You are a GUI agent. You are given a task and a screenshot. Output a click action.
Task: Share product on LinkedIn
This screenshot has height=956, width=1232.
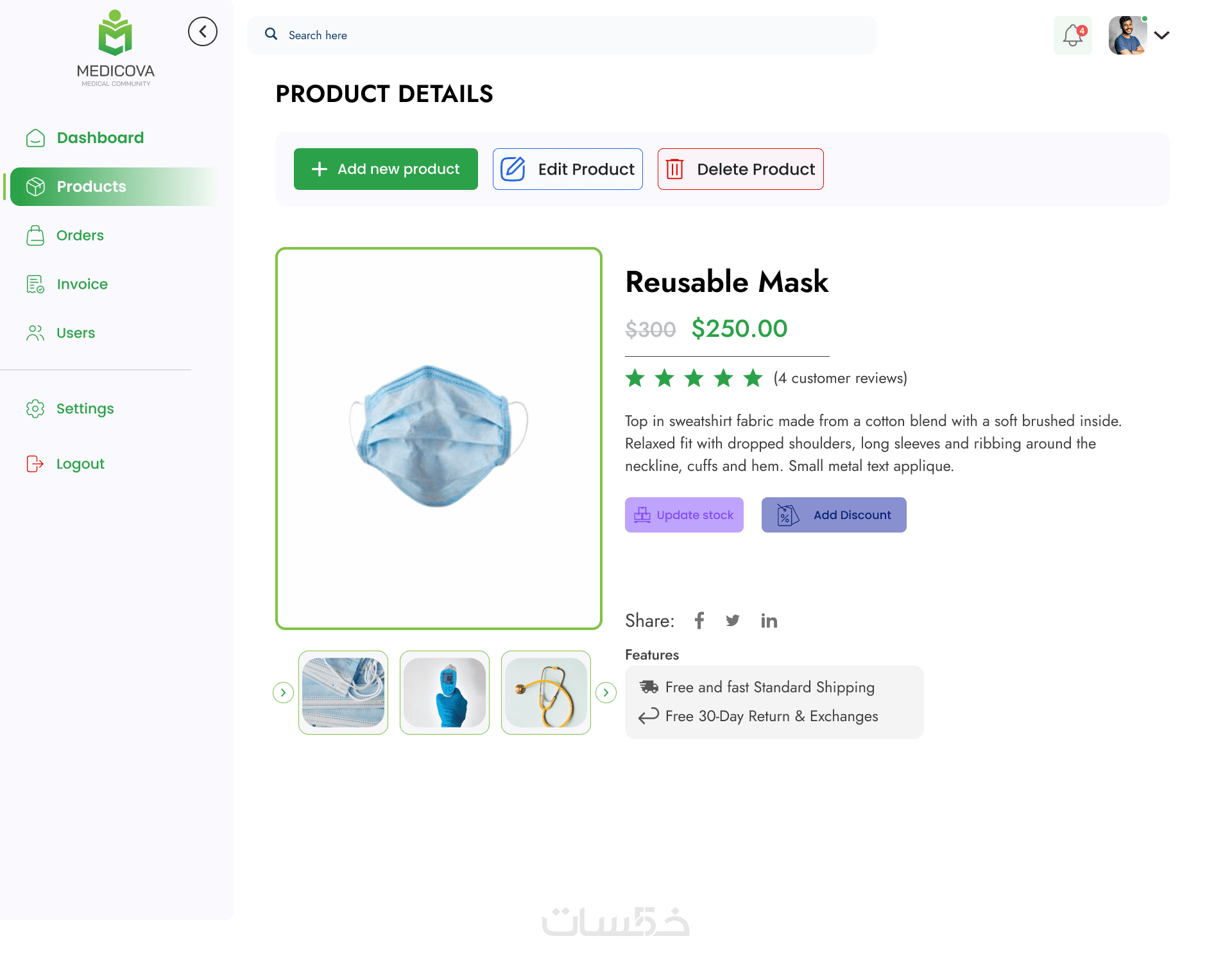pos(769,620)
